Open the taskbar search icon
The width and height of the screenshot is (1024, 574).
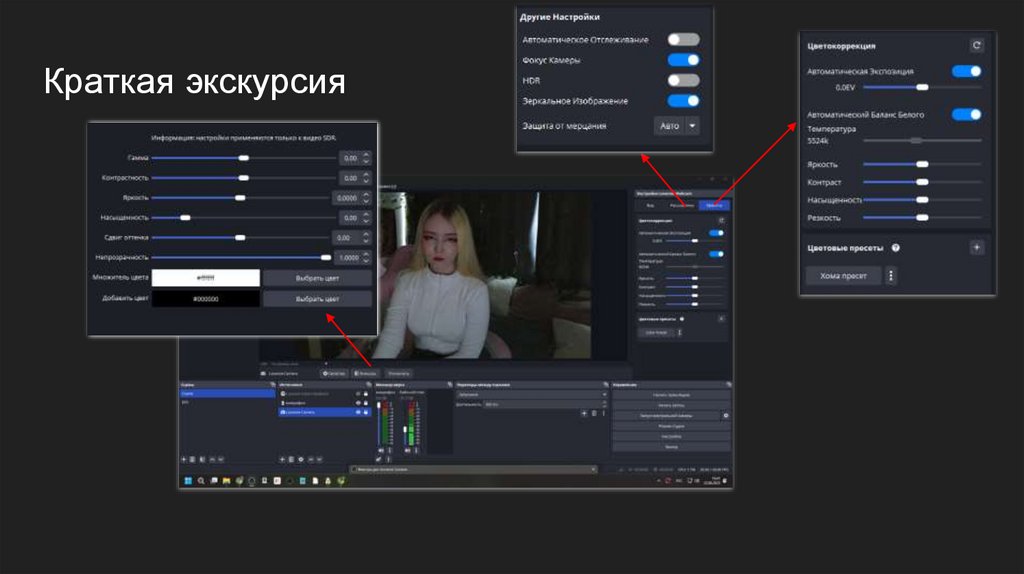[200, 481]
